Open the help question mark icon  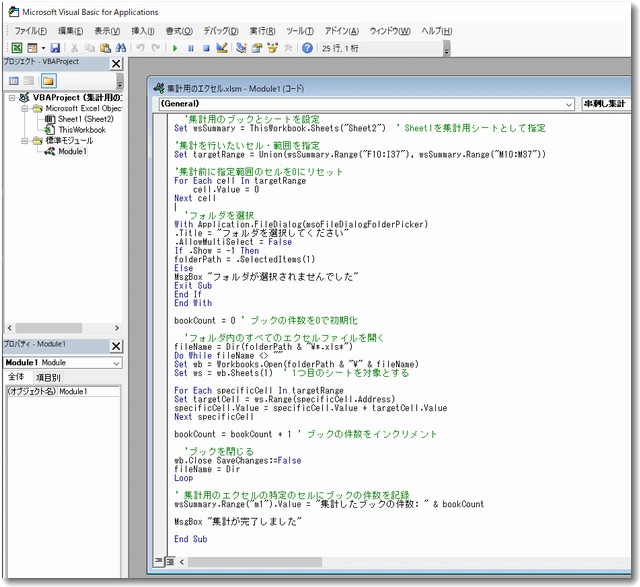tap(307, 48)
